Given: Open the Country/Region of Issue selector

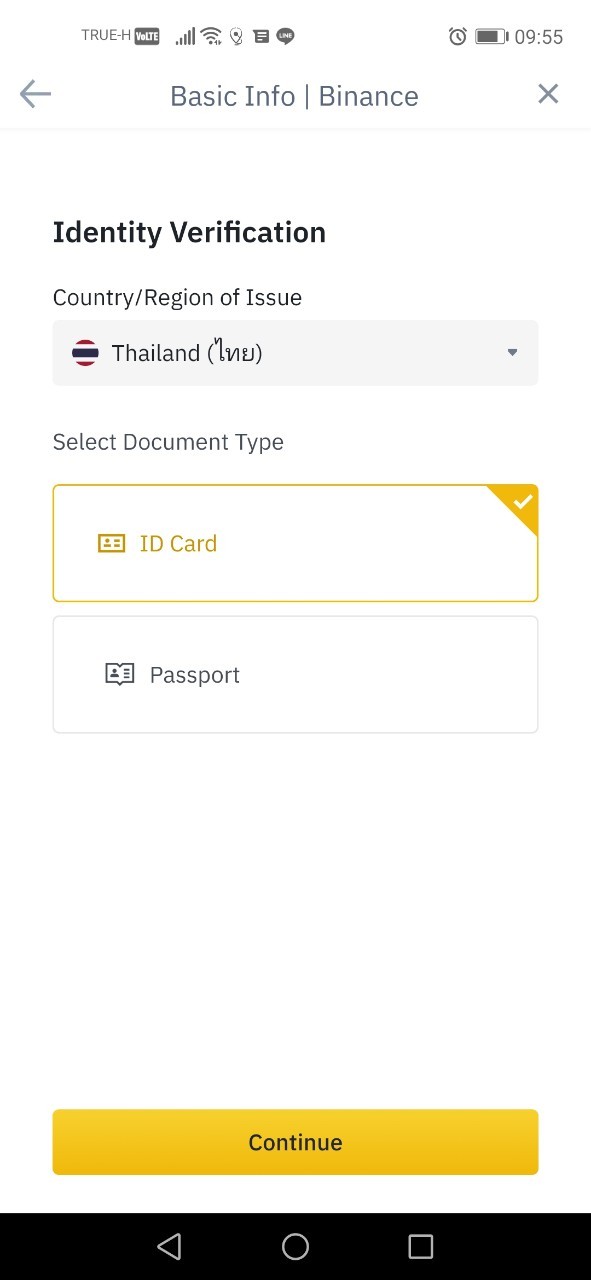Looking at the screenshot, I should coord(295,353).
